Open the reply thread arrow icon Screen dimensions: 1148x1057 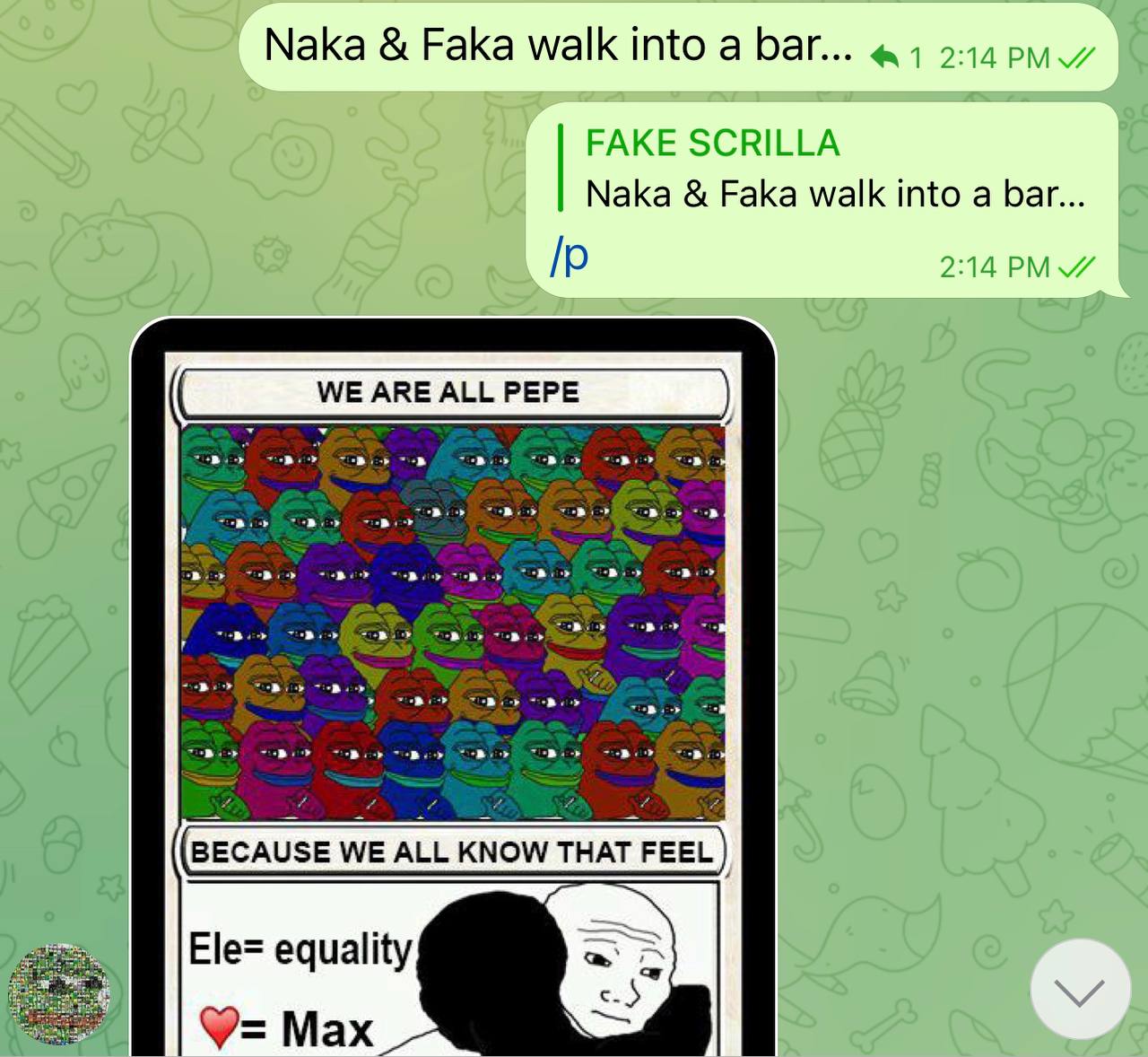tap(884, 57)
